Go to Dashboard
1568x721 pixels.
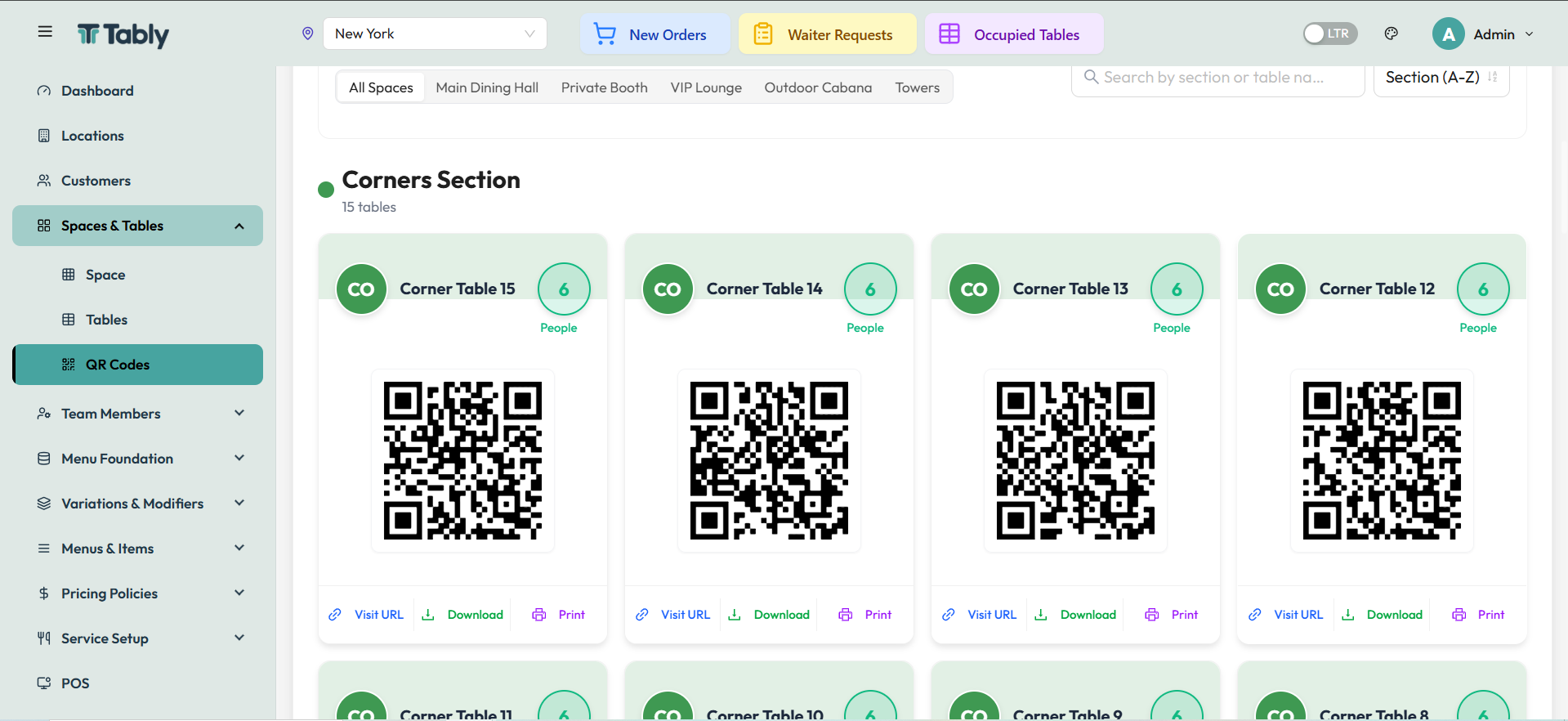point(137,91)
